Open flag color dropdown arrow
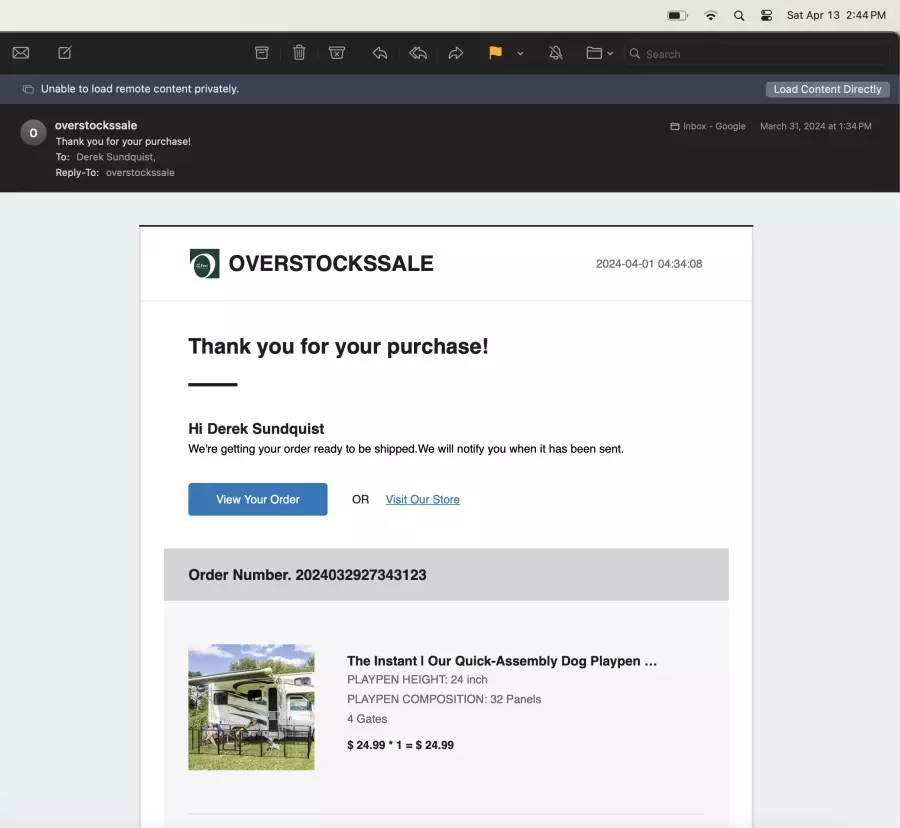This screenshot has width=900, height=828. 520,53
